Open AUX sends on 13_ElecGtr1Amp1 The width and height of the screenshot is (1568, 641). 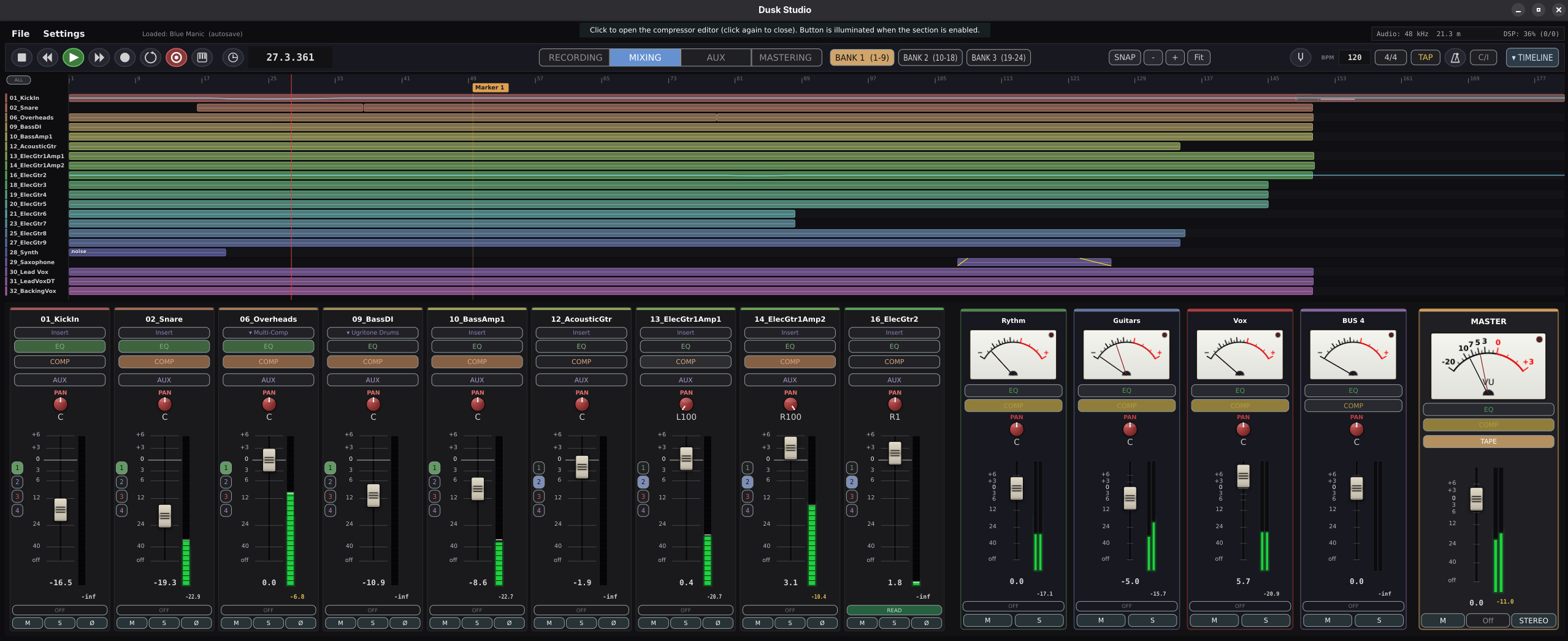coord(686,380)
